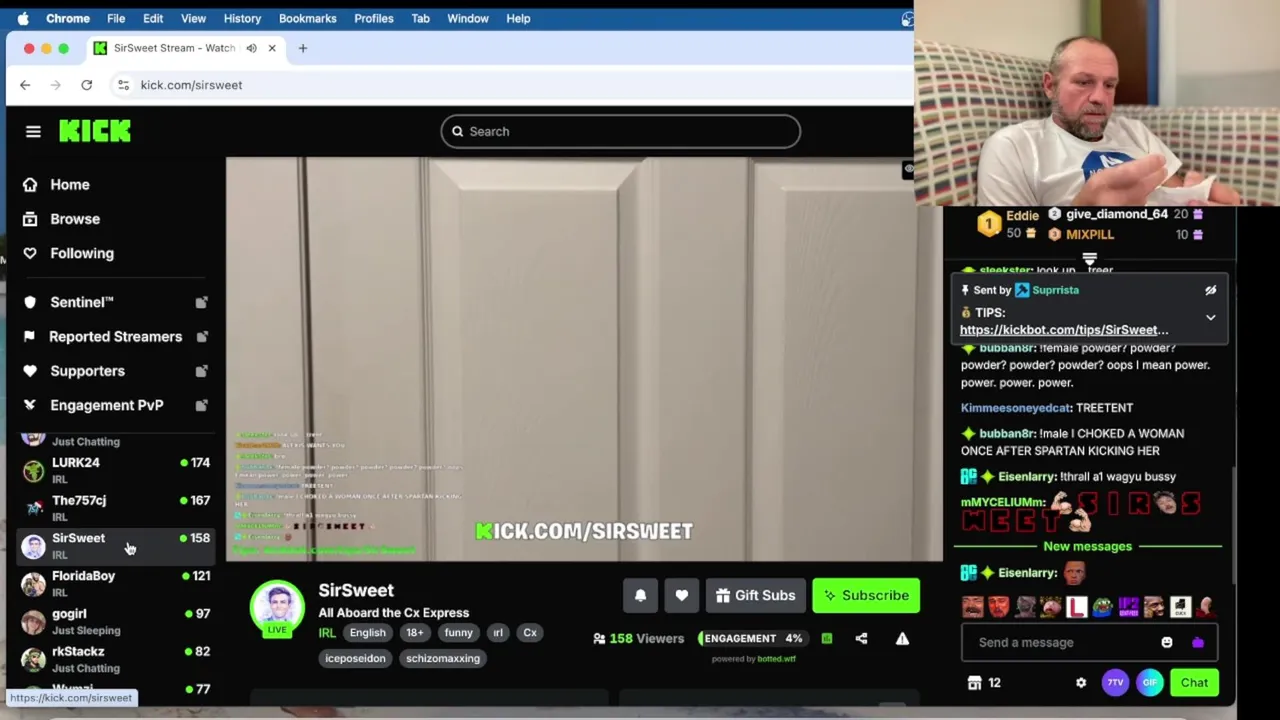This screenshot has width=1280, height=720.
Task: Toggle stream notifications bell
Action: [640, 595]
